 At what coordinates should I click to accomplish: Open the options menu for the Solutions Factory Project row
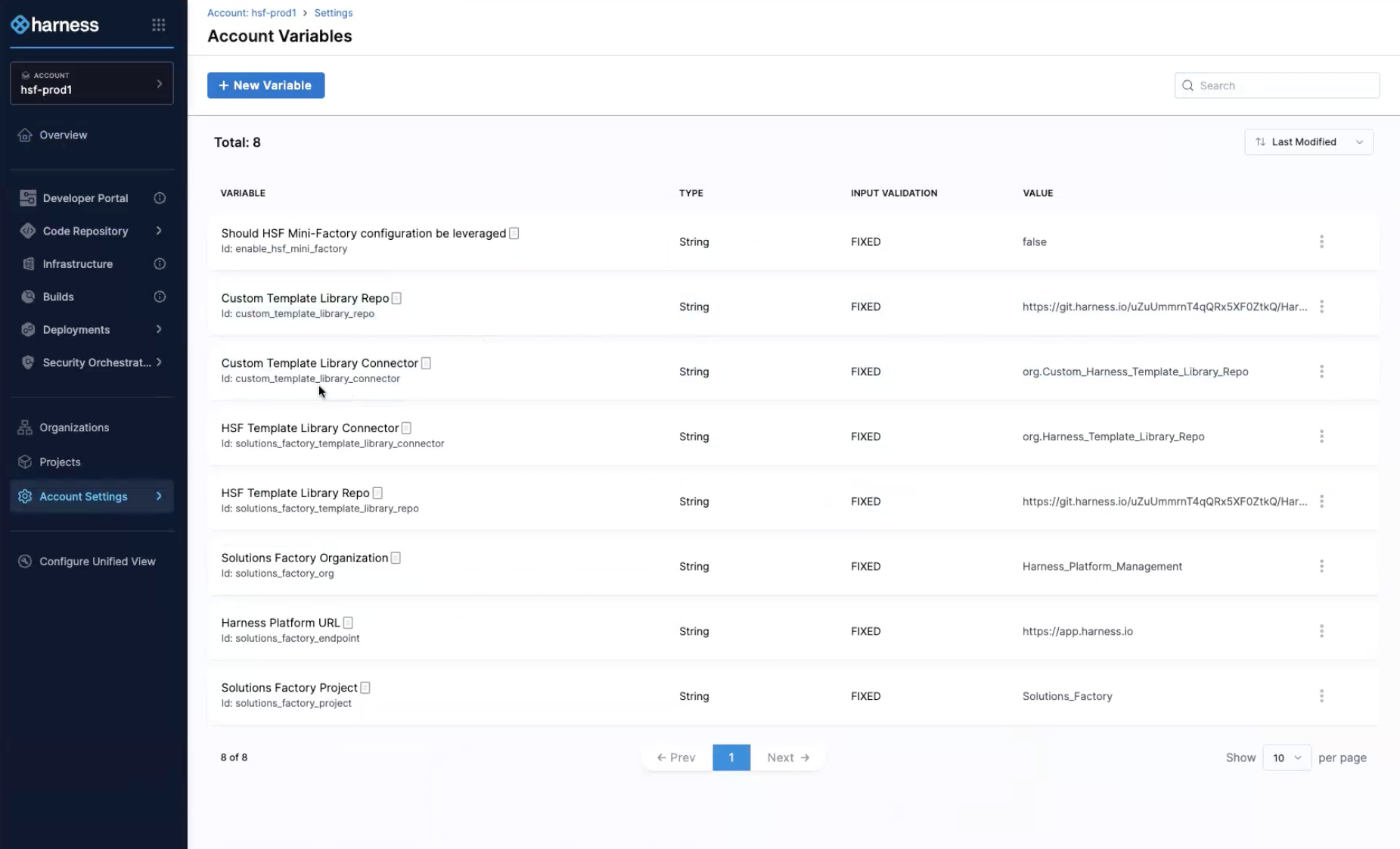pos(1321,696)
